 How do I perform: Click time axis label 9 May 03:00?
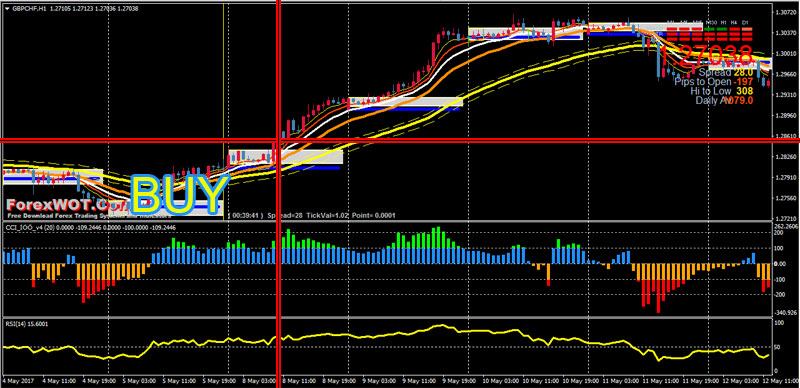coord(378,381)
